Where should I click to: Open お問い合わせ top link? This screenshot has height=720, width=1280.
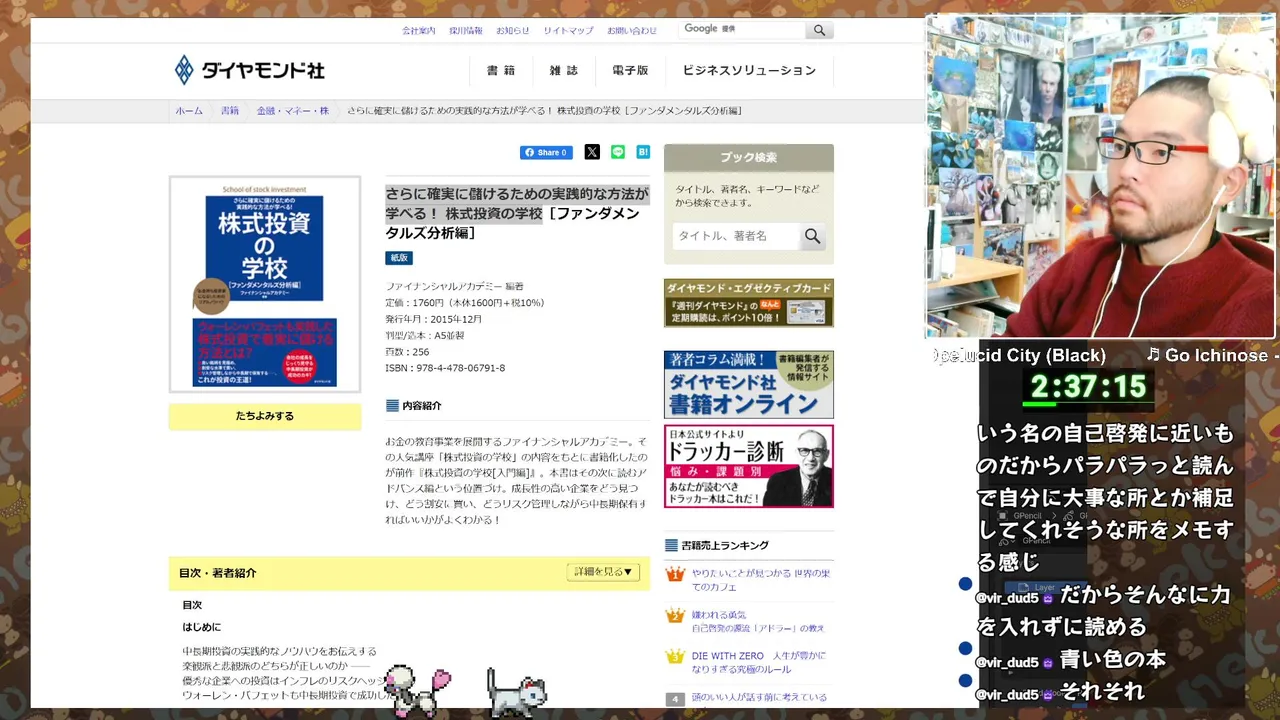point(632,31)
